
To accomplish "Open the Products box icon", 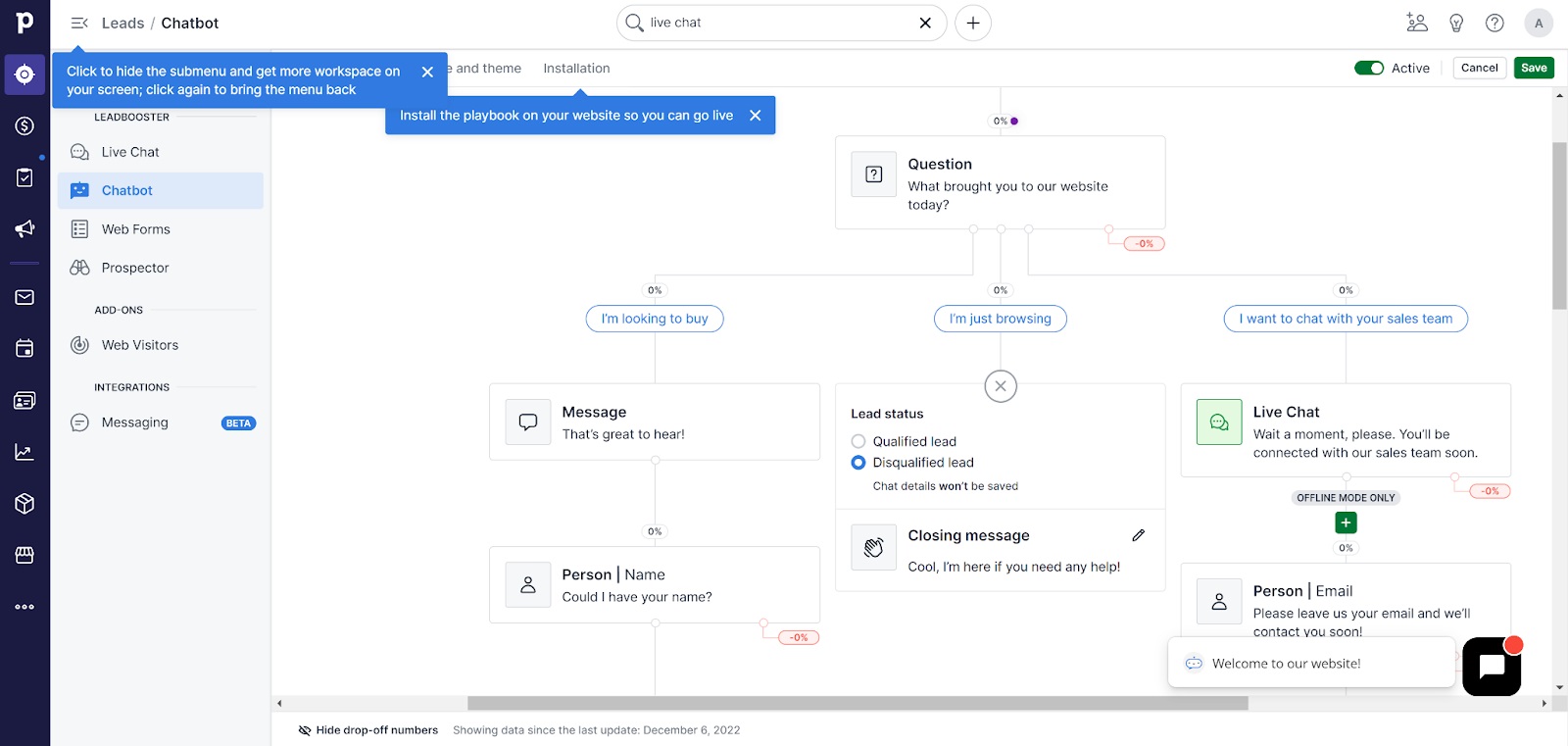I will pyautogui.click(x=24, y=504).
